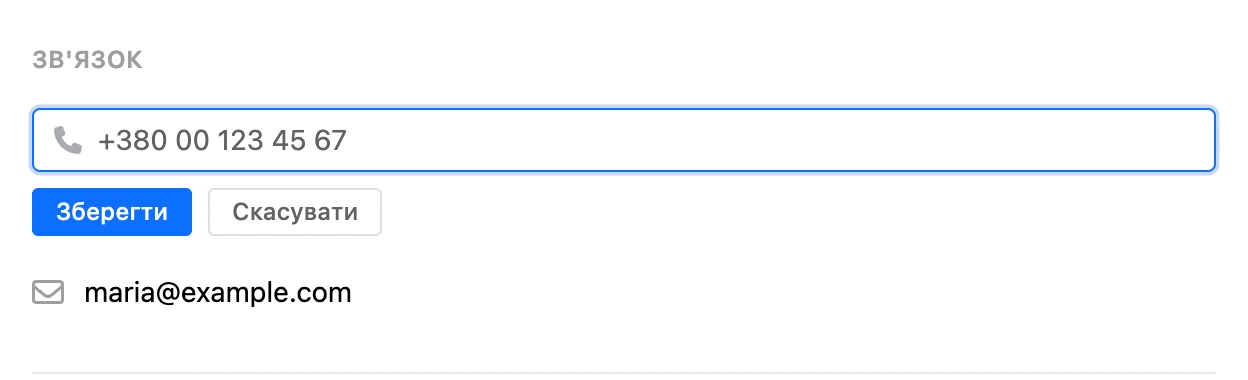Image resolution: width=1248 pixels, height=380 pixels.
Task: Focus the phone number input field
Action: click(624, 140)
